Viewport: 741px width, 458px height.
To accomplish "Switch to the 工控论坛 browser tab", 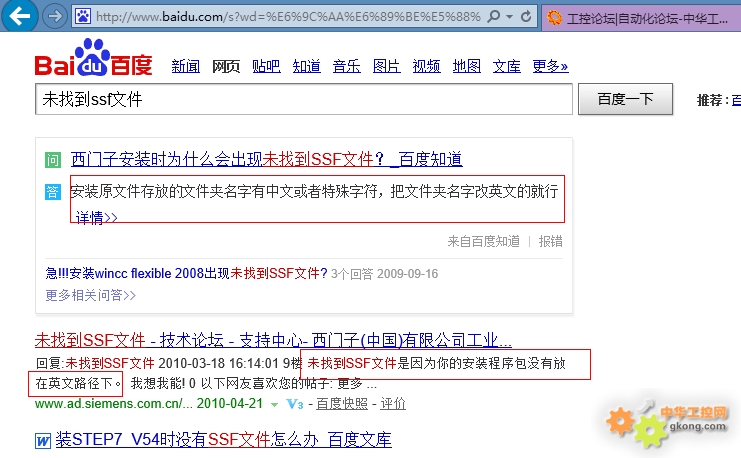I will (x=641, y=18).
